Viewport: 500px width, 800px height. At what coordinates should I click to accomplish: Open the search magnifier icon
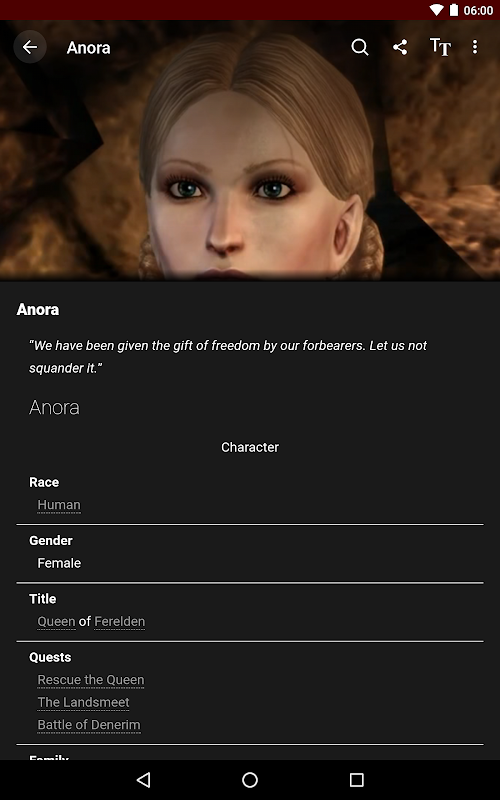tap(360, 47)
